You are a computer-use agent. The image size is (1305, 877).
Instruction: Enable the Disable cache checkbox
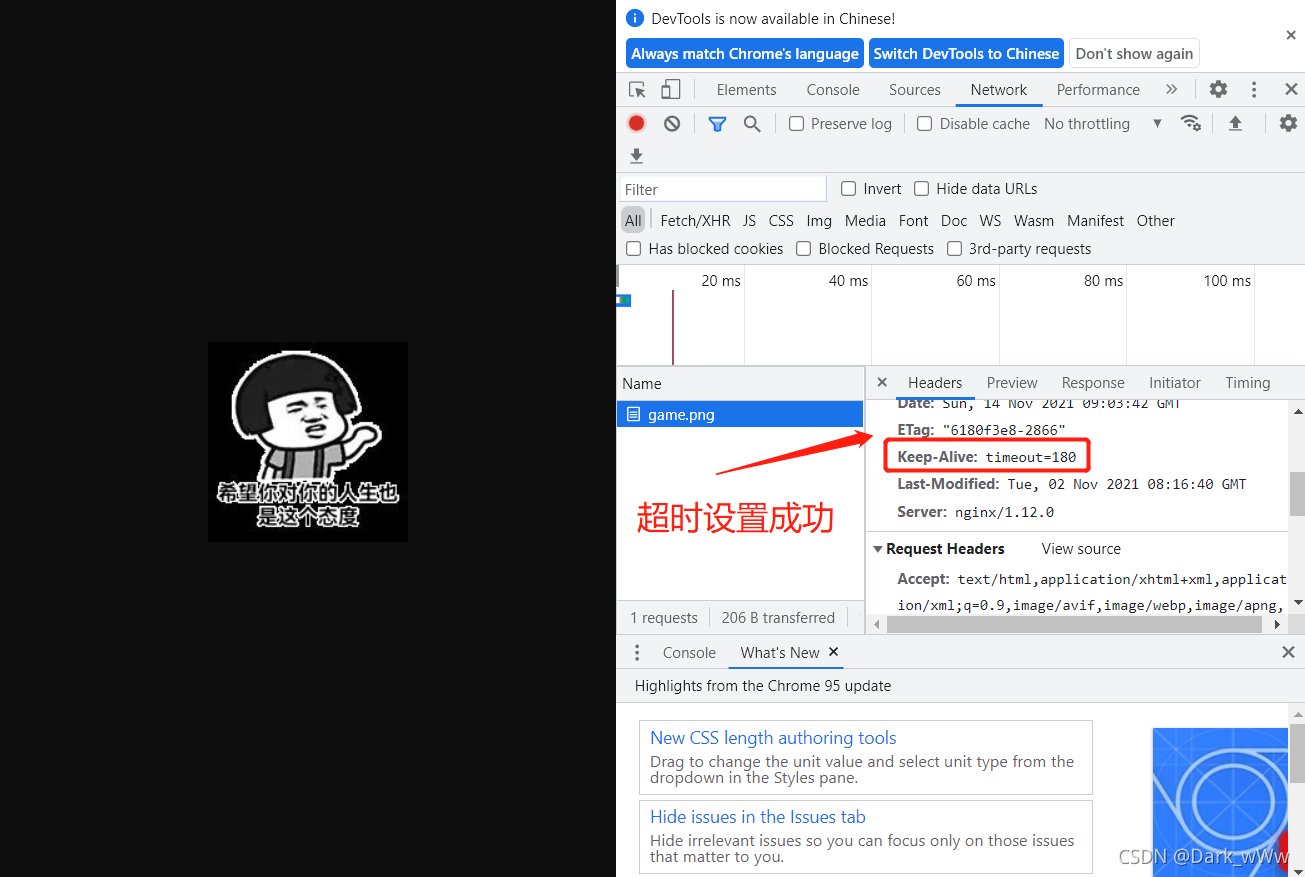coord(924,123)
